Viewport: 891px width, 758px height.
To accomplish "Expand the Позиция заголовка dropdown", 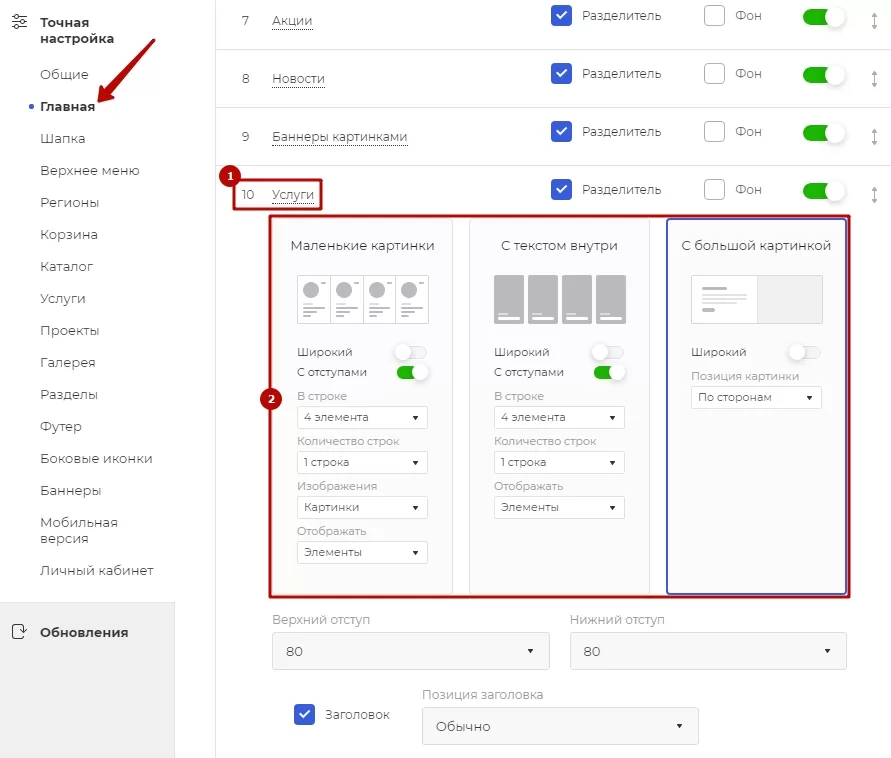I will (x=560, y=726).
